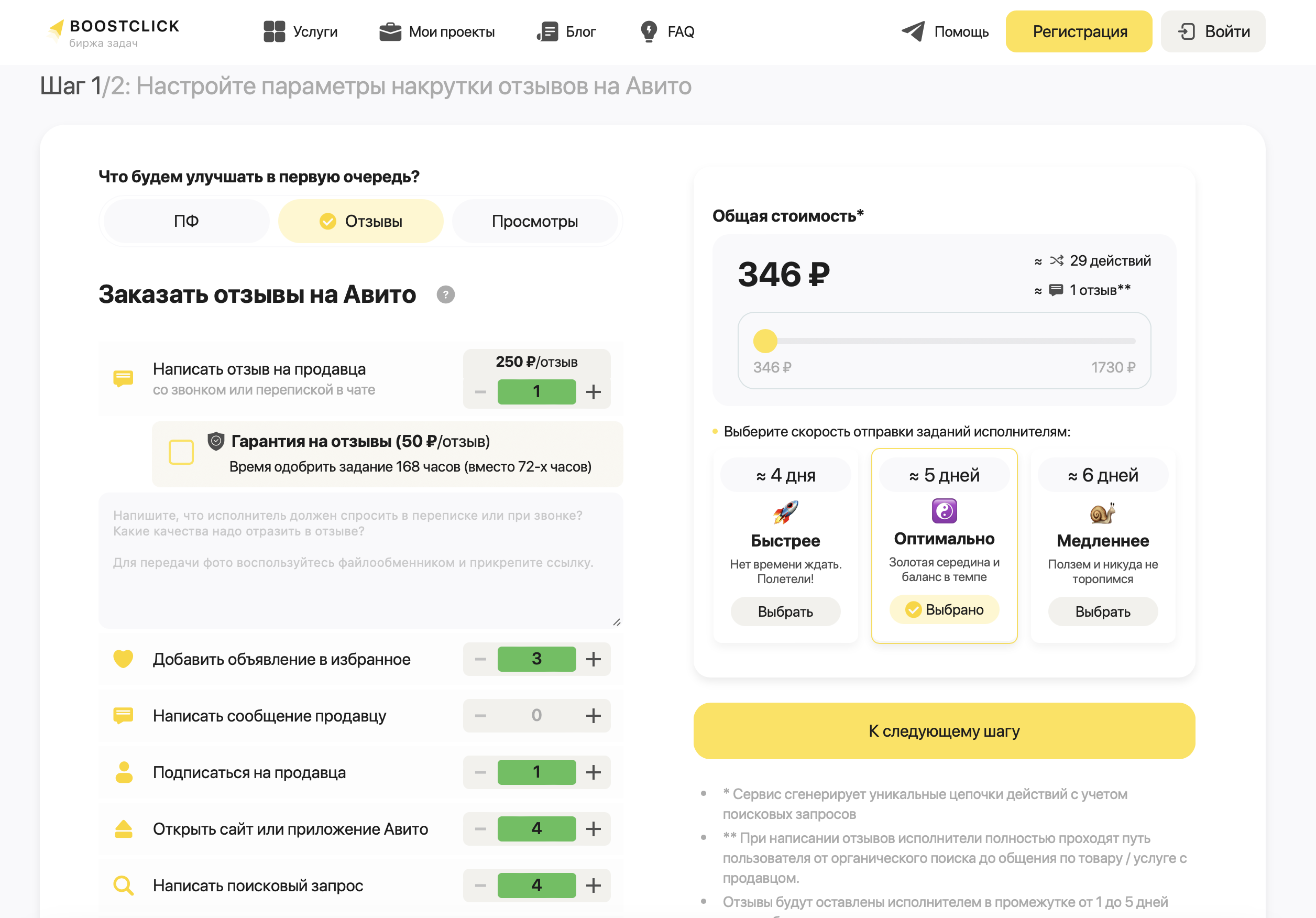Click the favorites count value 3
Image resolution: width=1316 pixels, height=918 pixels.
tap(536, 659)
